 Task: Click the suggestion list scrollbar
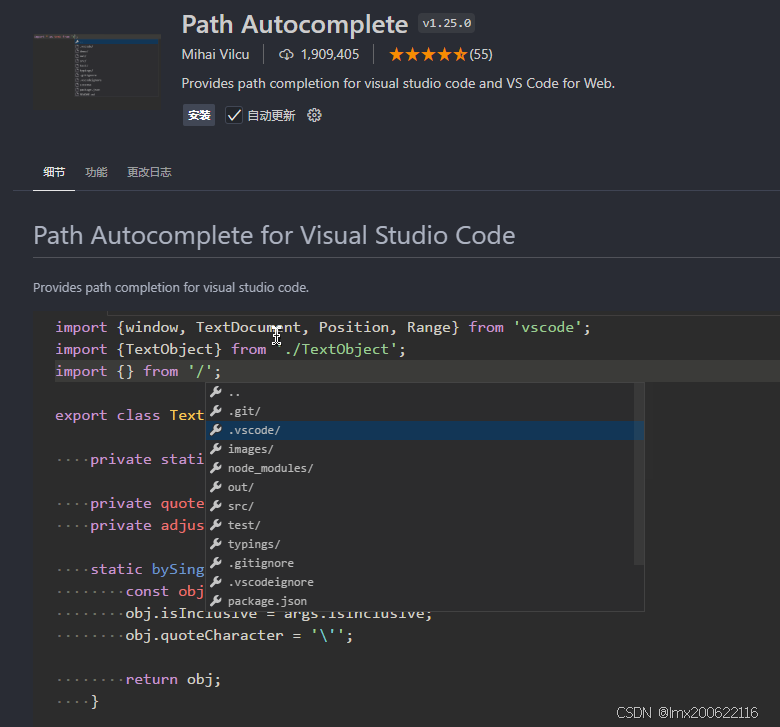[x=639, y=474]
